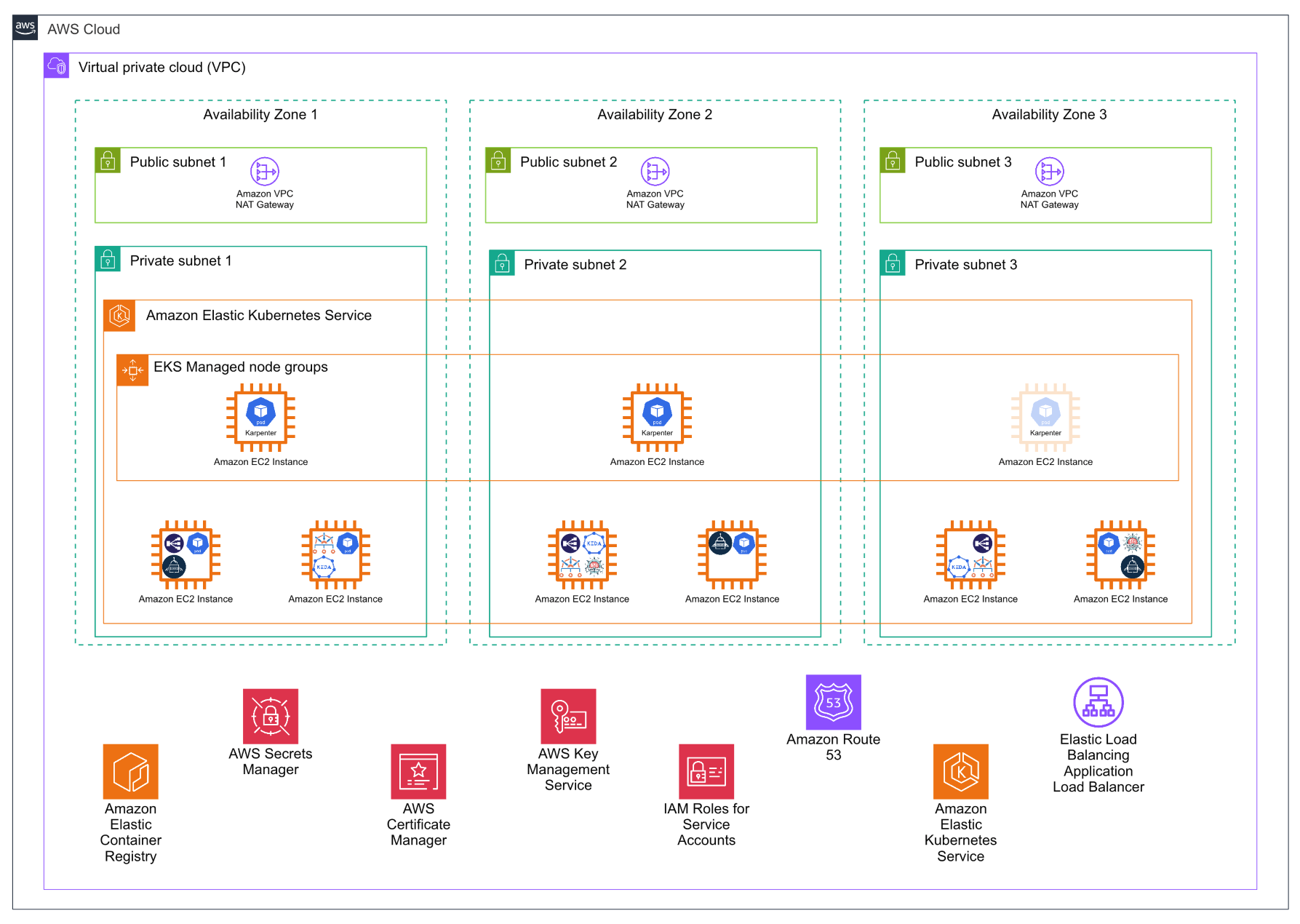
Task: Click the 'AWS Key Management Service' caption
Action: click(x=568, y=769)
